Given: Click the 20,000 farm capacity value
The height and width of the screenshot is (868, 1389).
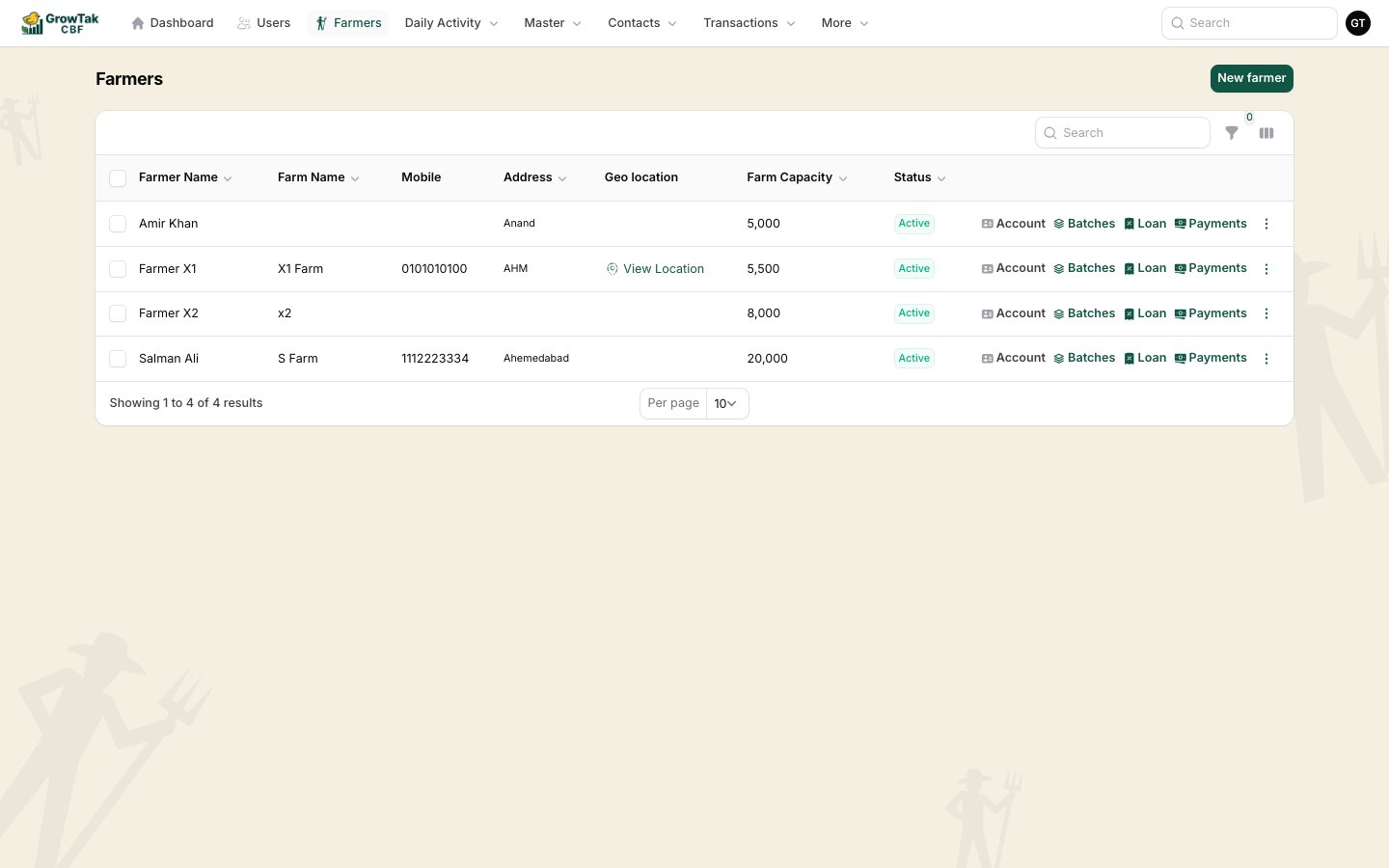Looking at the screenshot, I should (767, 359).
